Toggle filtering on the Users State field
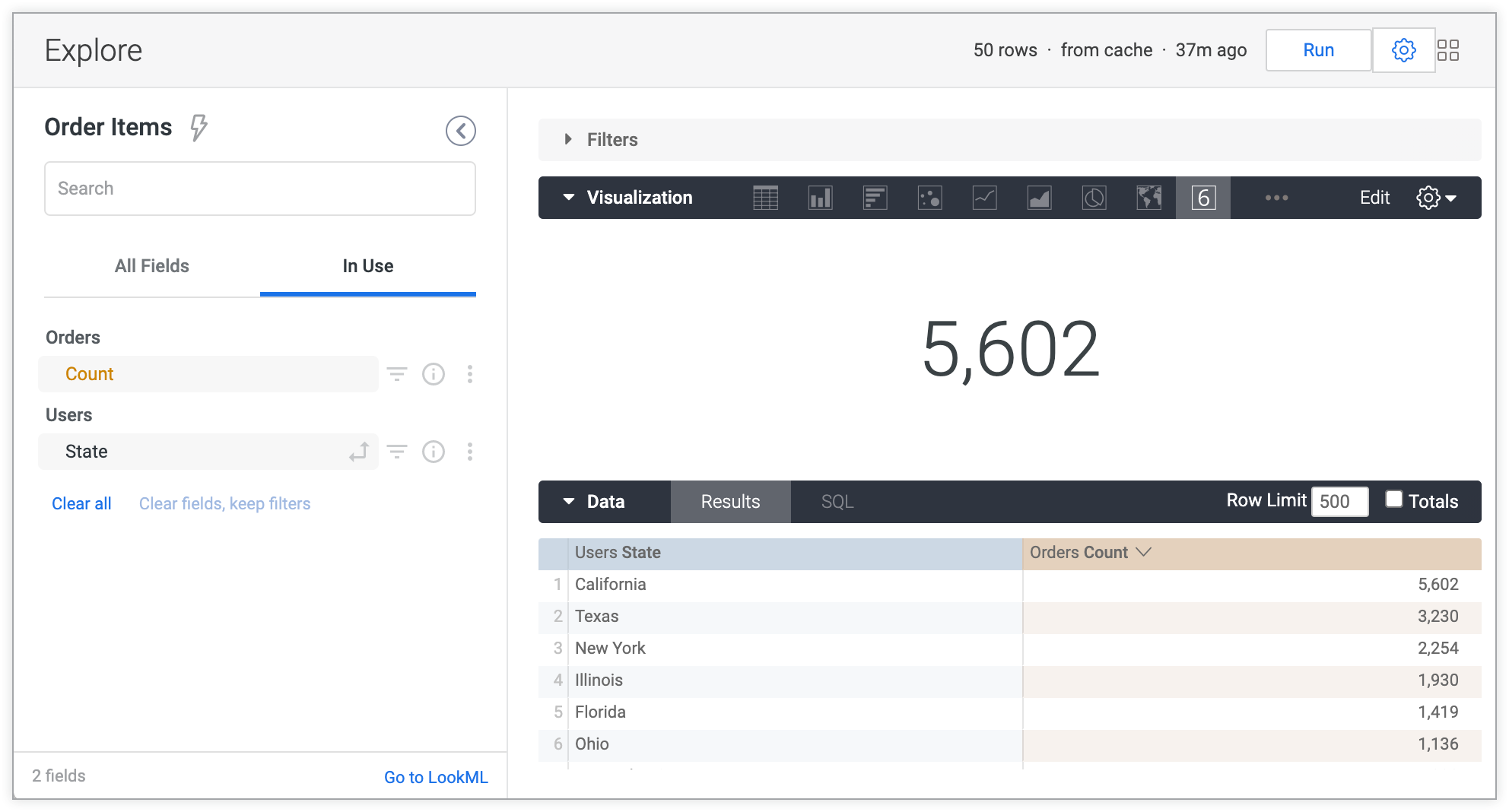The height and width of the screenshot is (812, 1509). click(397, 452)
